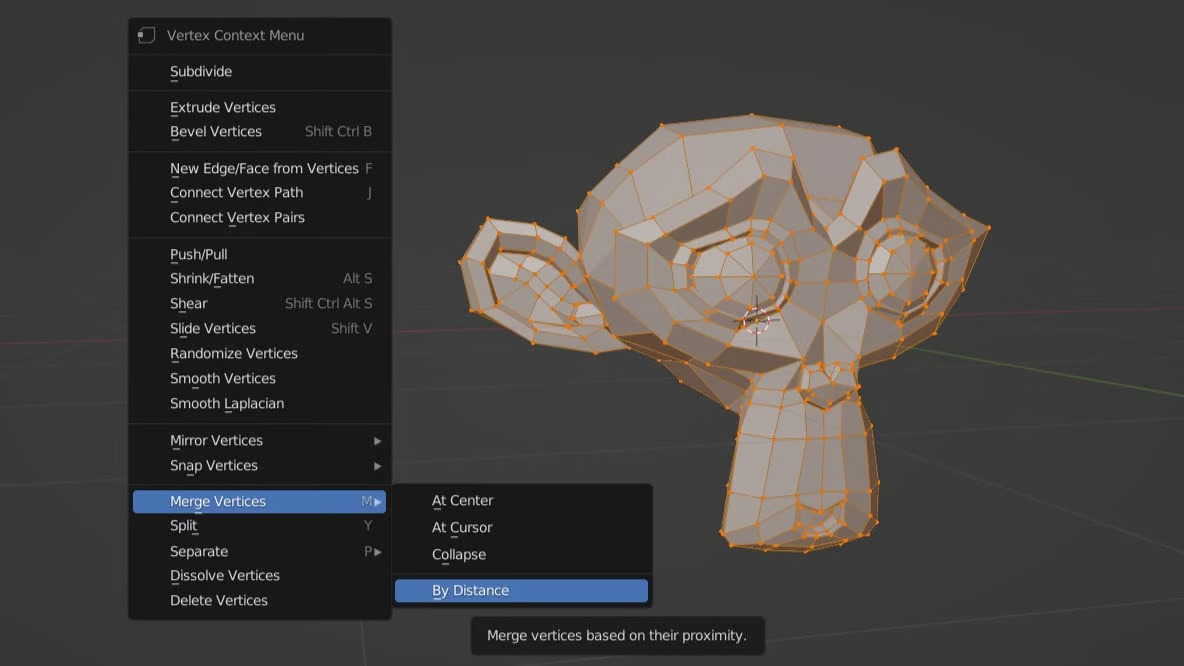The width and height of the screenshot is (1184, 666).
Task: Select Randomize Vertices
Action: click(233, 353)
